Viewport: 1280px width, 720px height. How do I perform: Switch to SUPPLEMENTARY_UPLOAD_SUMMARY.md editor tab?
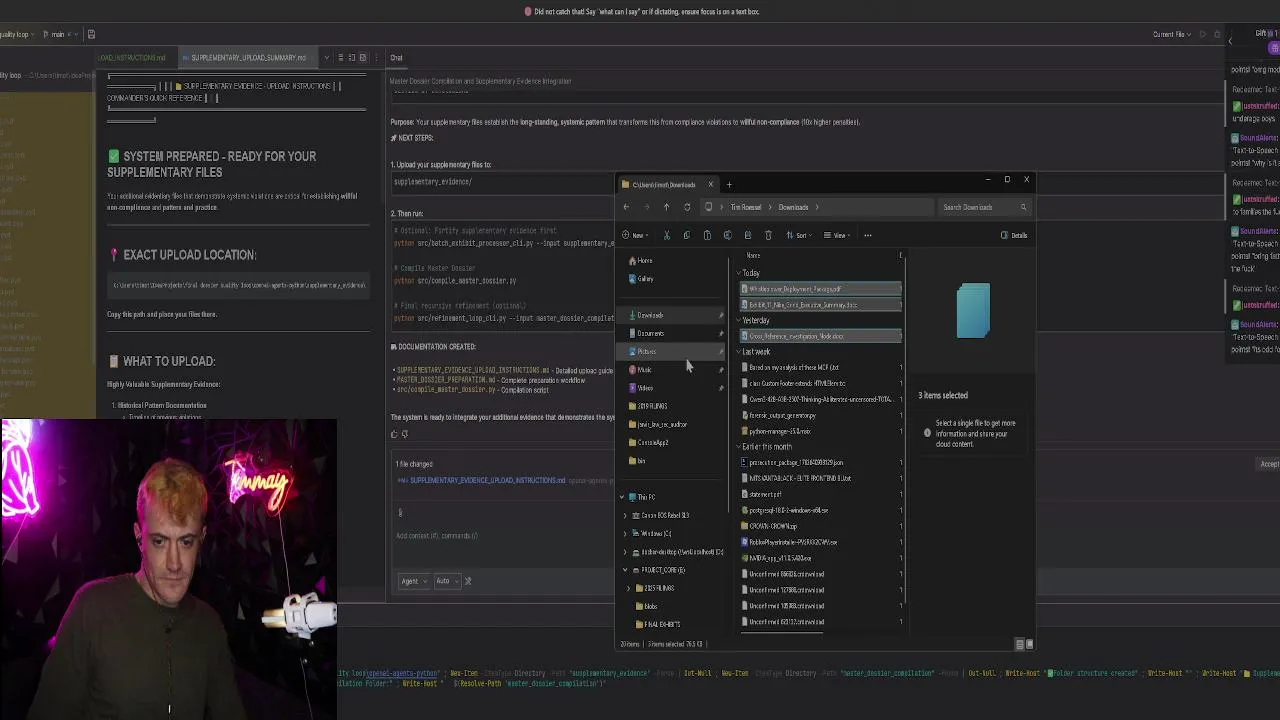(248, 58)
